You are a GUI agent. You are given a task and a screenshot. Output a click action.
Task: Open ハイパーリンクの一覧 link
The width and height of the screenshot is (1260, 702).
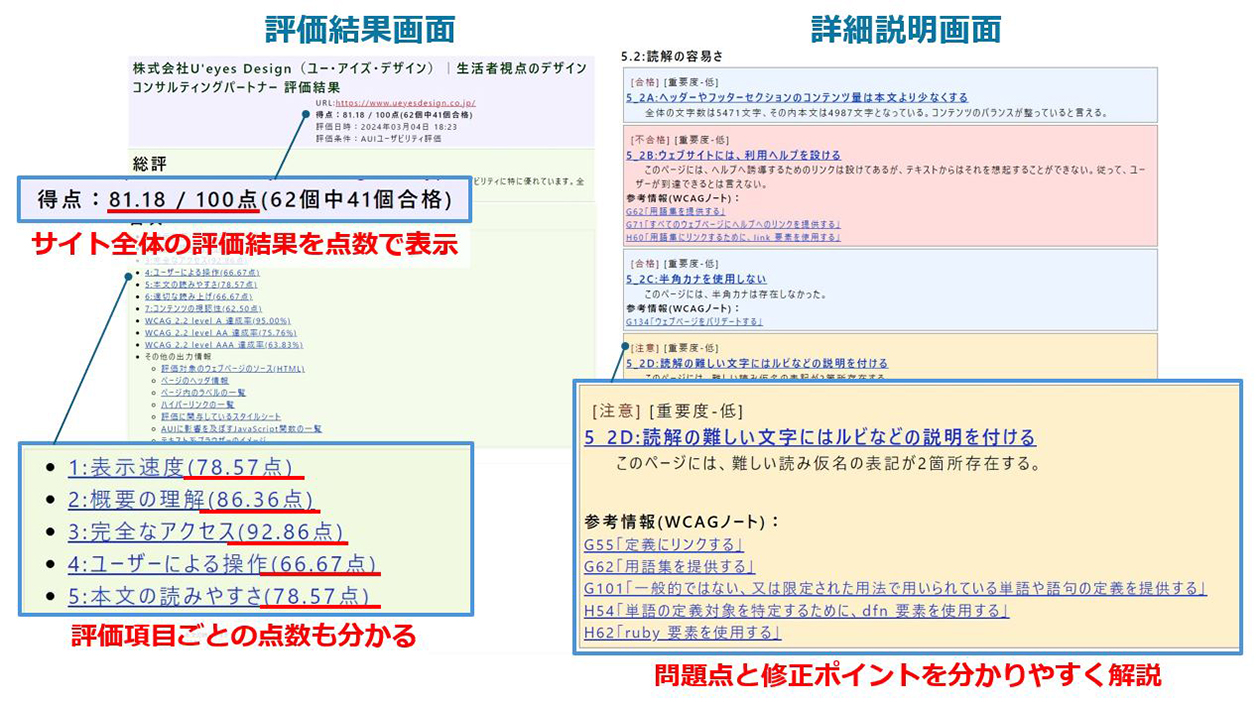click(197, 405)
